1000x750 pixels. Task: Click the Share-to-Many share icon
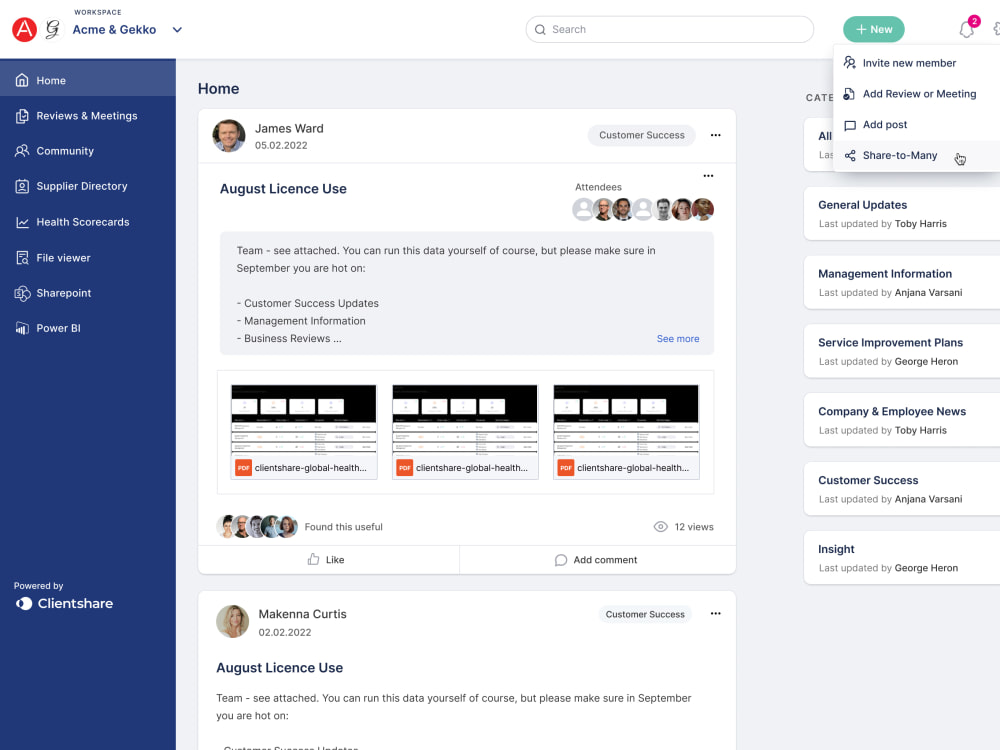pyautogui.click(x=849, y=156)
